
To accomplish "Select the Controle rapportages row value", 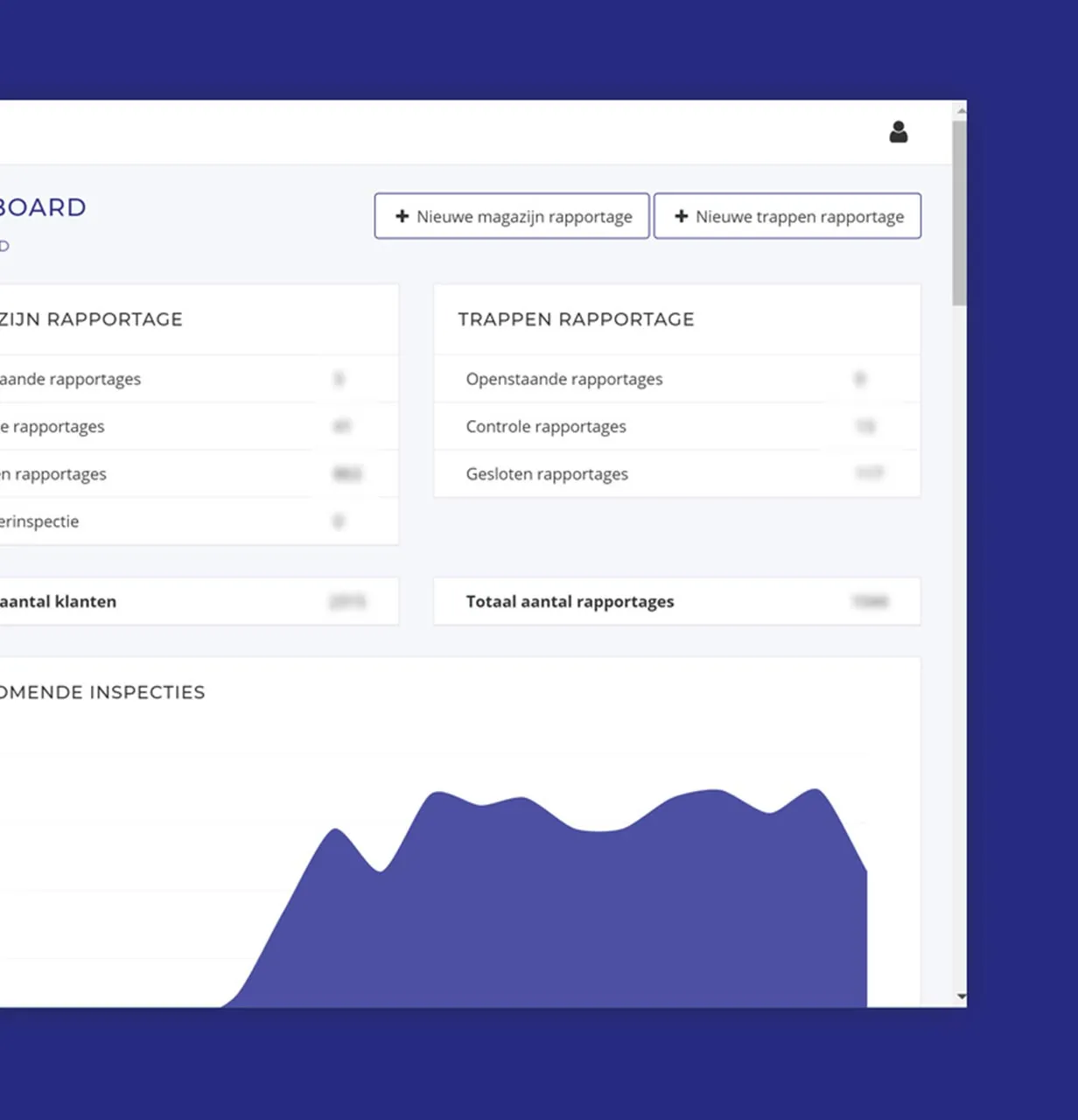I will point(864,426).
